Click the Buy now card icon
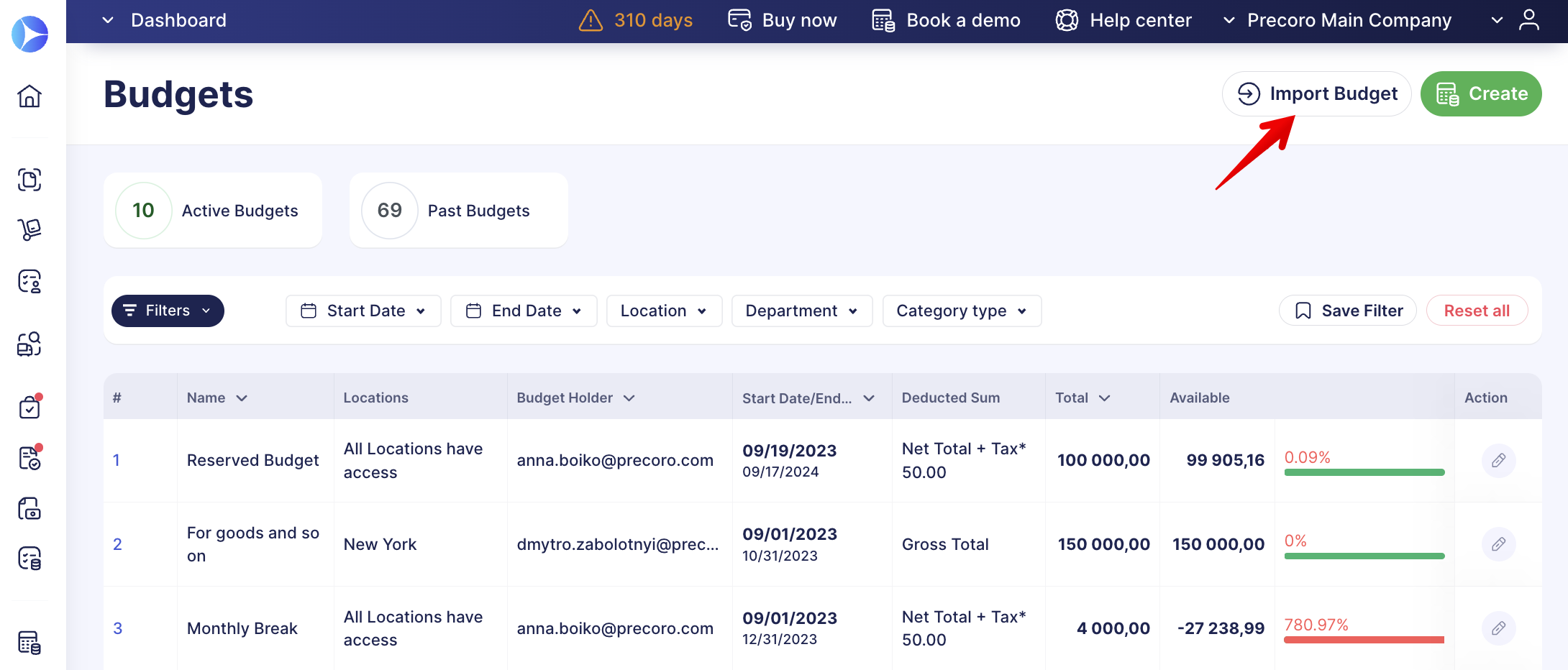 click(739, 20)
